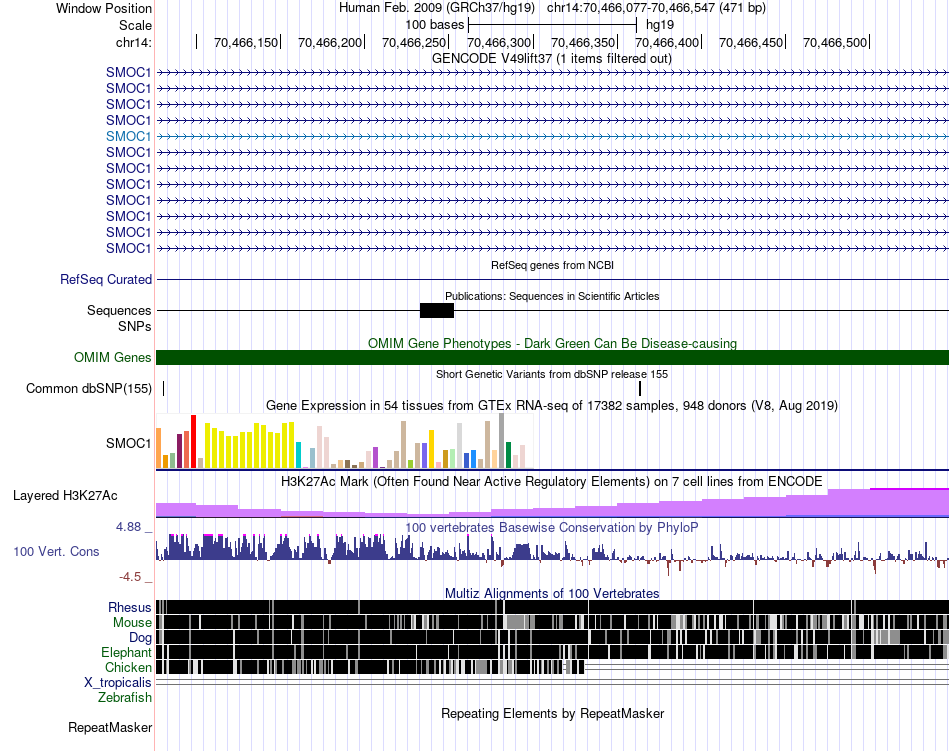Viewport: 950px width, 751px height.
Task: Select the Mouse alignment row label
Action: [132, 622]
